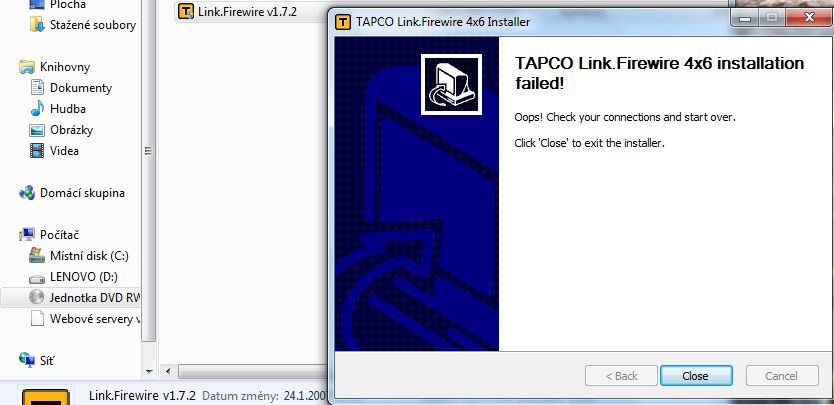This screenshot has width=834, height=405.
Task: Open the Hudba music library icon
Action: coord(37,109)
